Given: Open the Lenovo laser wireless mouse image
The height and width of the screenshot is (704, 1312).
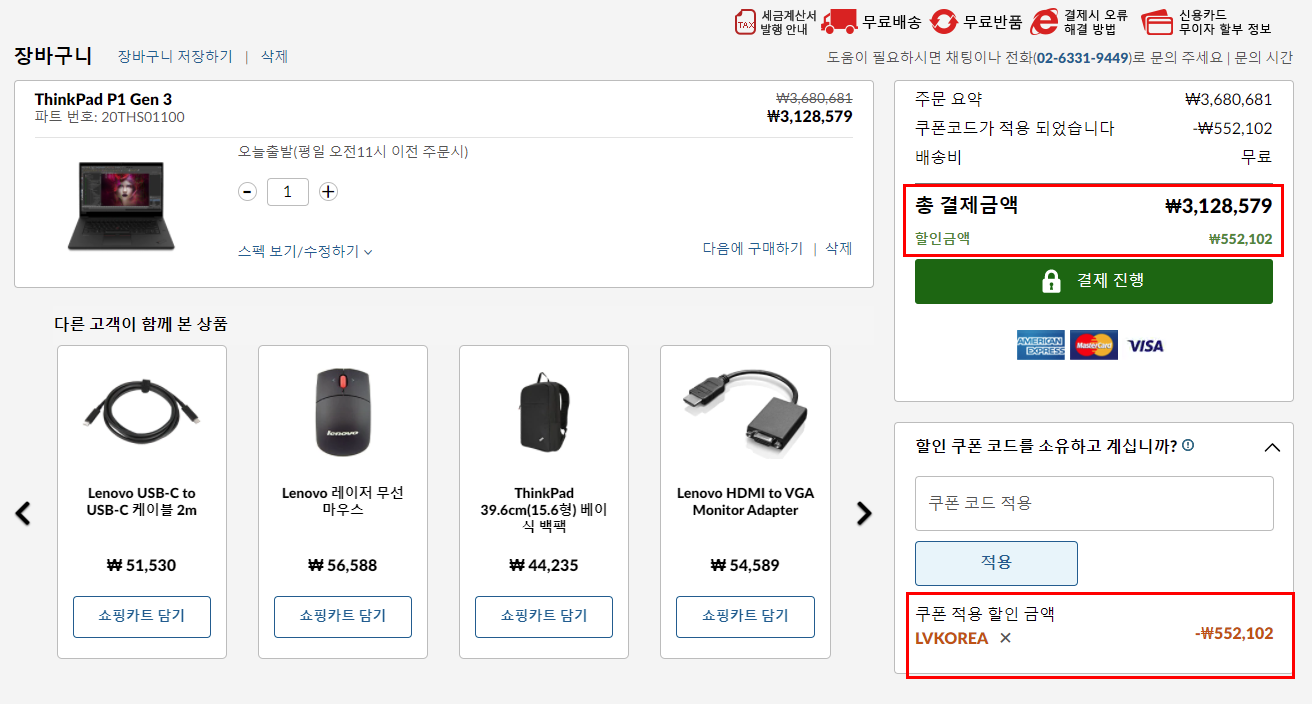Looking at the screenshot, I should pyautogui.click(x=343, y=412).
